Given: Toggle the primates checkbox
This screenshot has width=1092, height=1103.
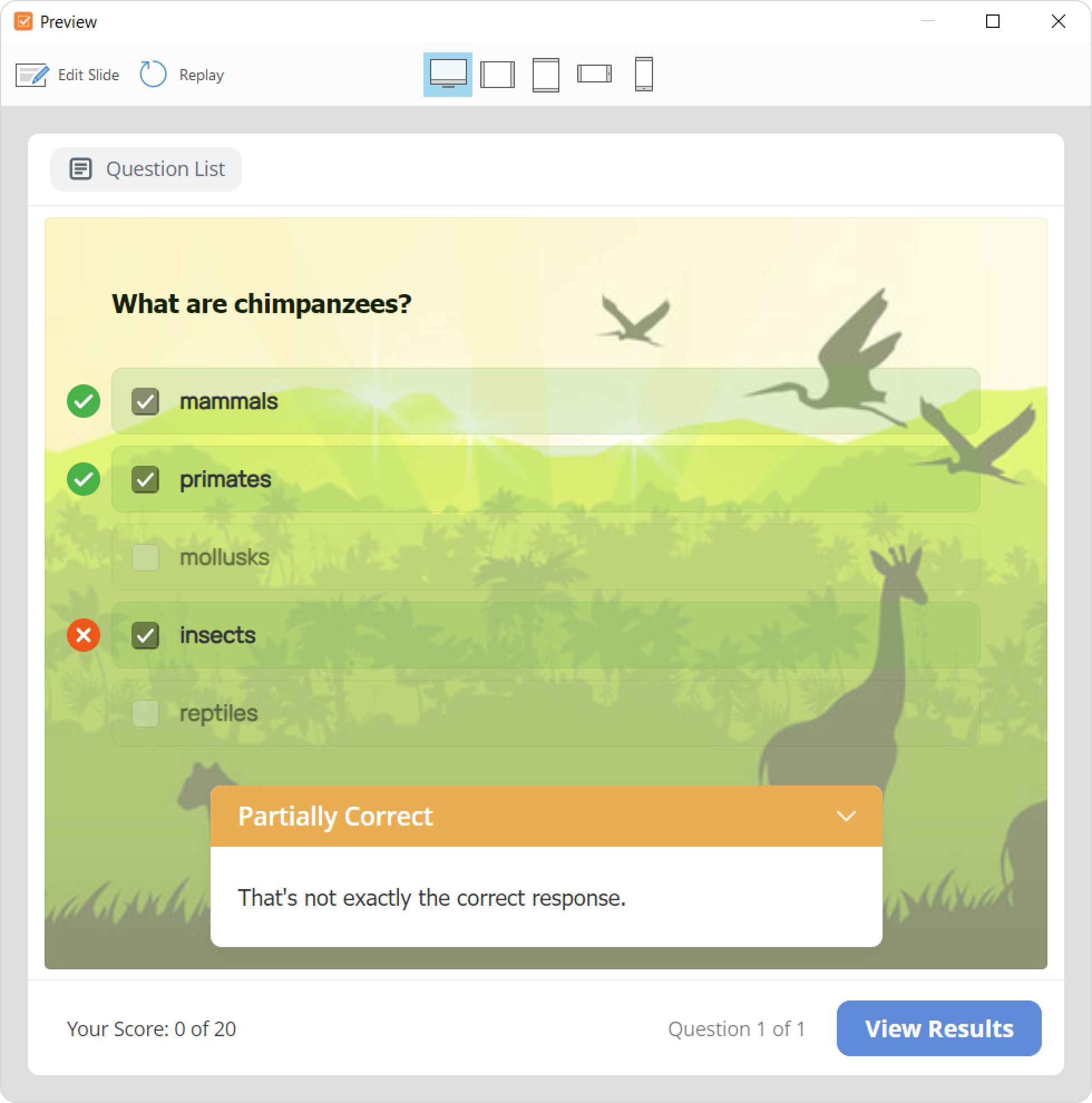Looking at the screenshot, I should (x=145, y=479).
